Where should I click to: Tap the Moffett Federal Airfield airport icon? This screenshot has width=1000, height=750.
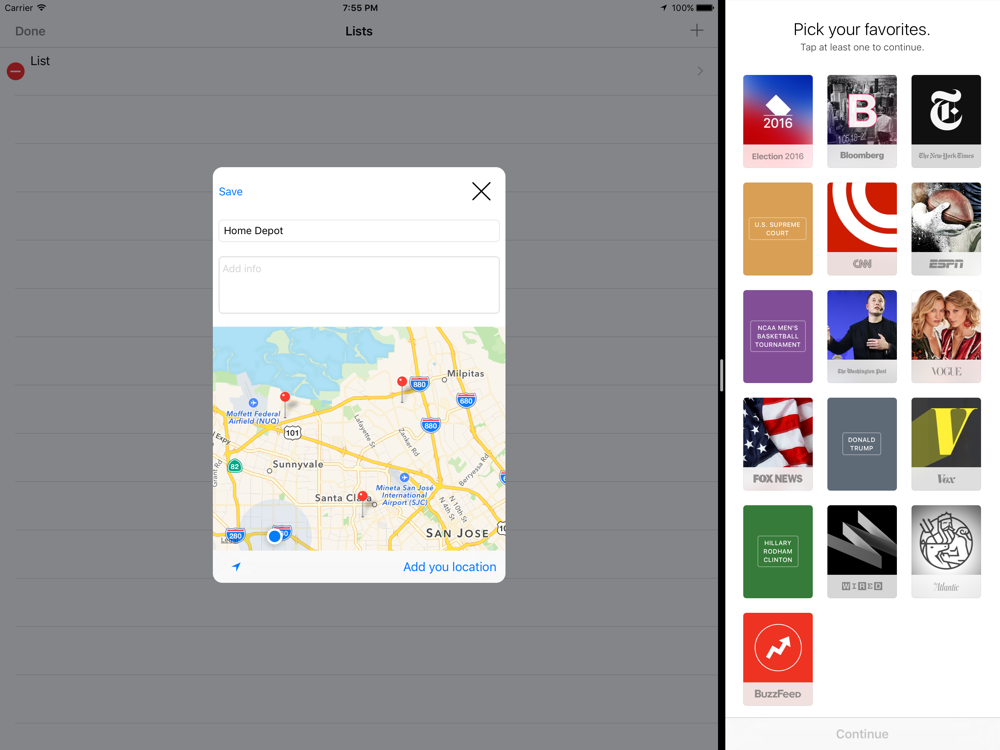point(253,402)
